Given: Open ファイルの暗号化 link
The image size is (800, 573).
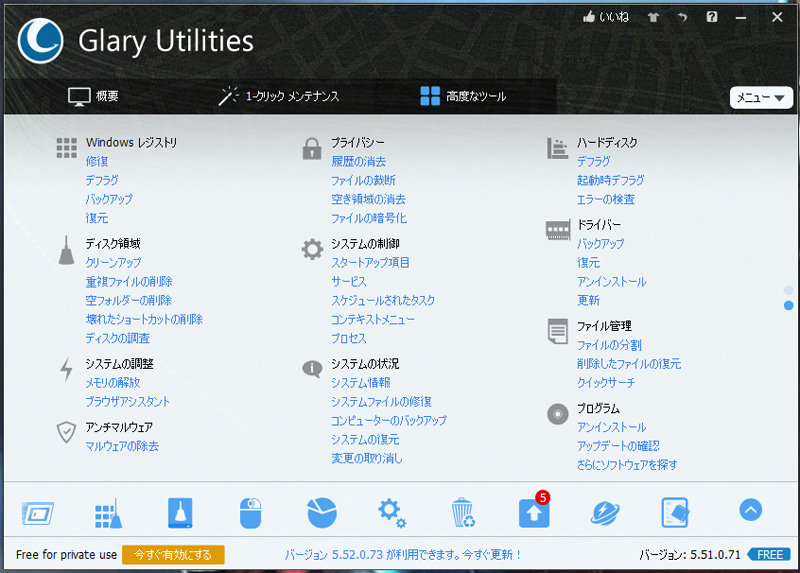Looking at the screenshot, I should point(369,218).
